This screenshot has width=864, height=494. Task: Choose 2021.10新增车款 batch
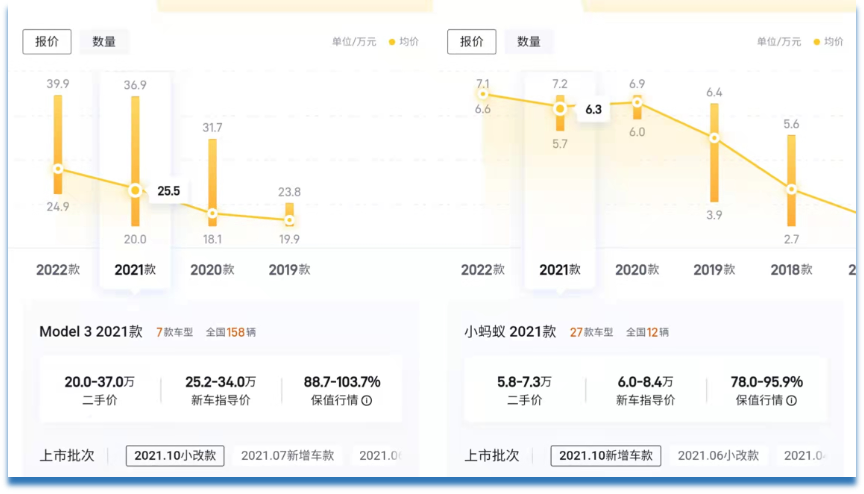tap(606, 456)
